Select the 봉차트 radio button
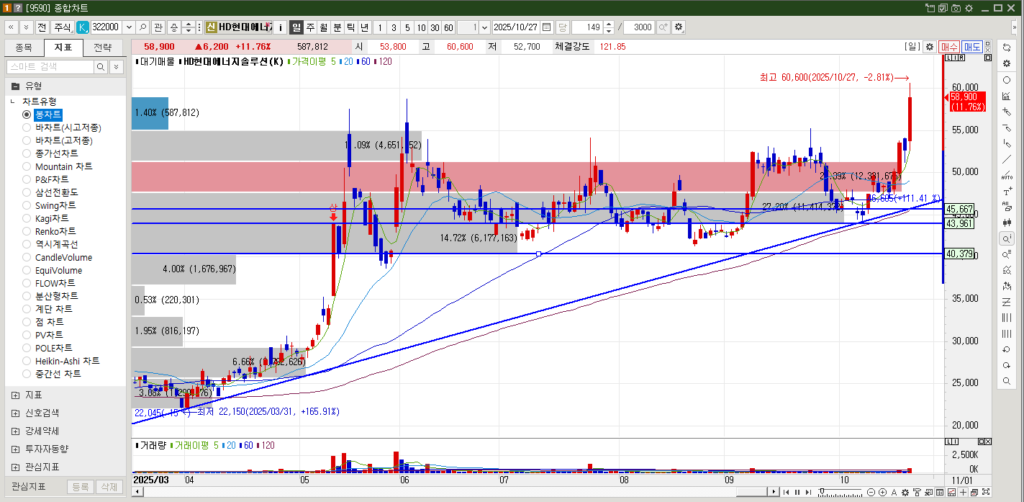1024x502 pixels. 27,115
